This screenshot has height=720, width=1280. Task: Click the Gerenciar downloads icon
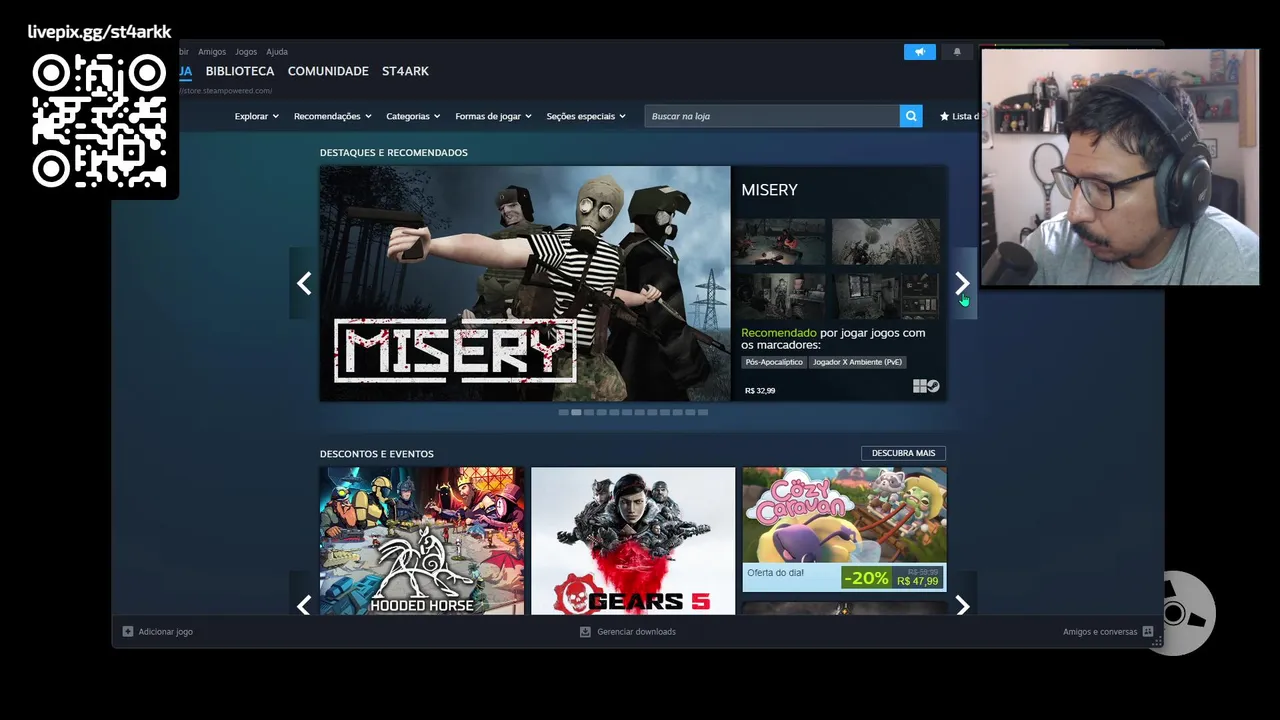(x=585, y=632)
